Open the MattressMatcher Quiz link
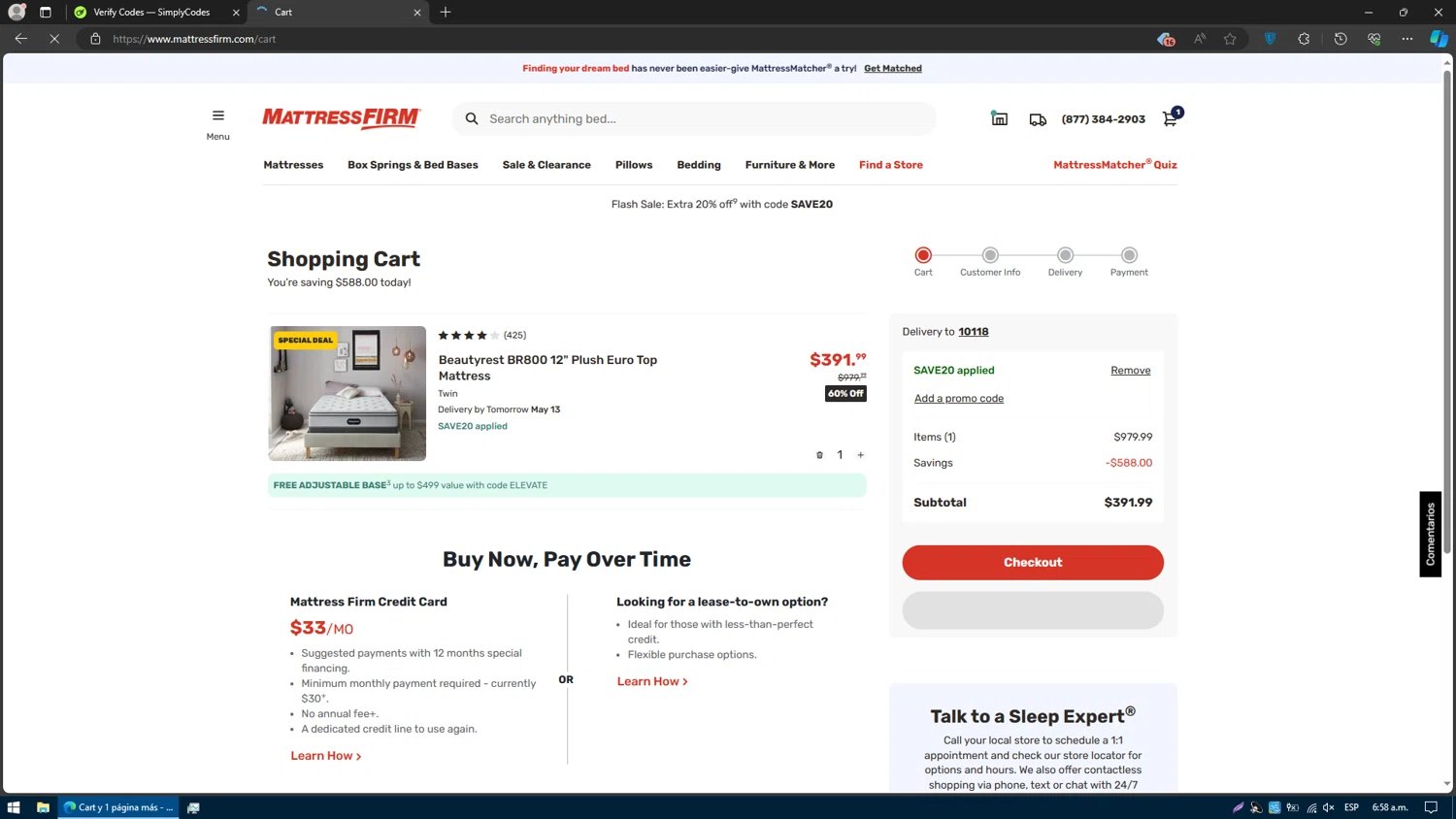This screenshot has height=819, width=1456. click(1115, 165)
